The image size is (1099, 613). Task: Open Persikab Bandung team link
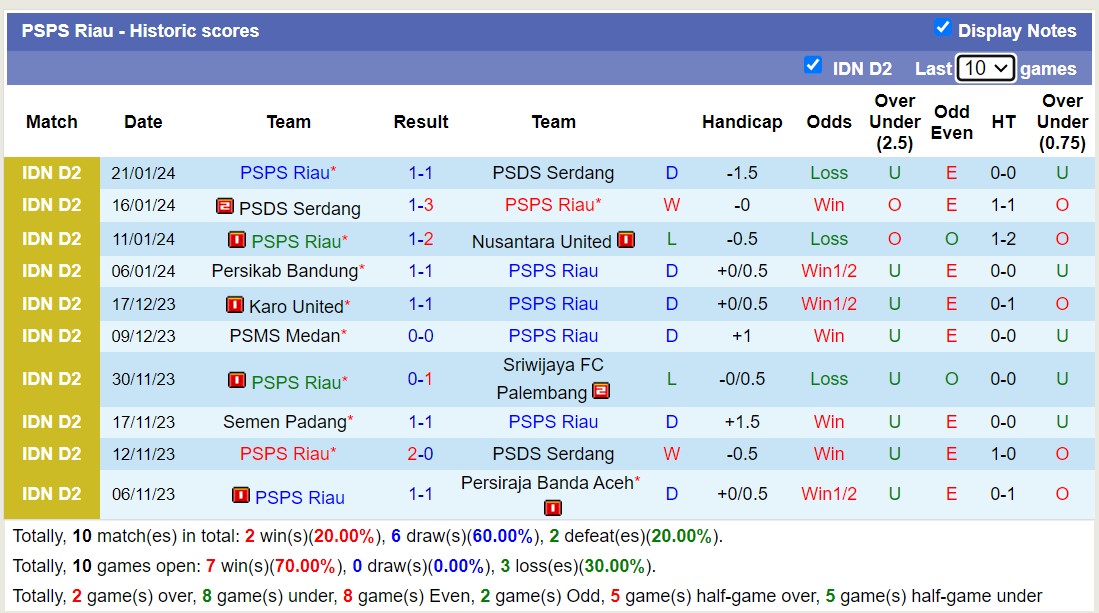285,271
